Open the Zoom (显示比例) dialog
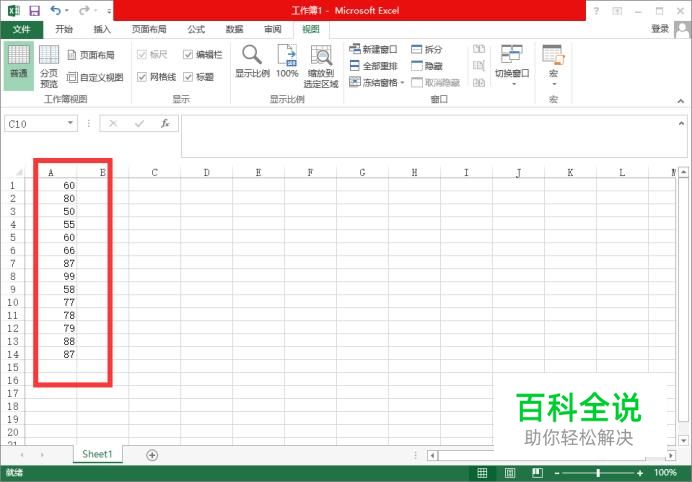This screenshot has height=482, width=692. (x=252, y=62)
